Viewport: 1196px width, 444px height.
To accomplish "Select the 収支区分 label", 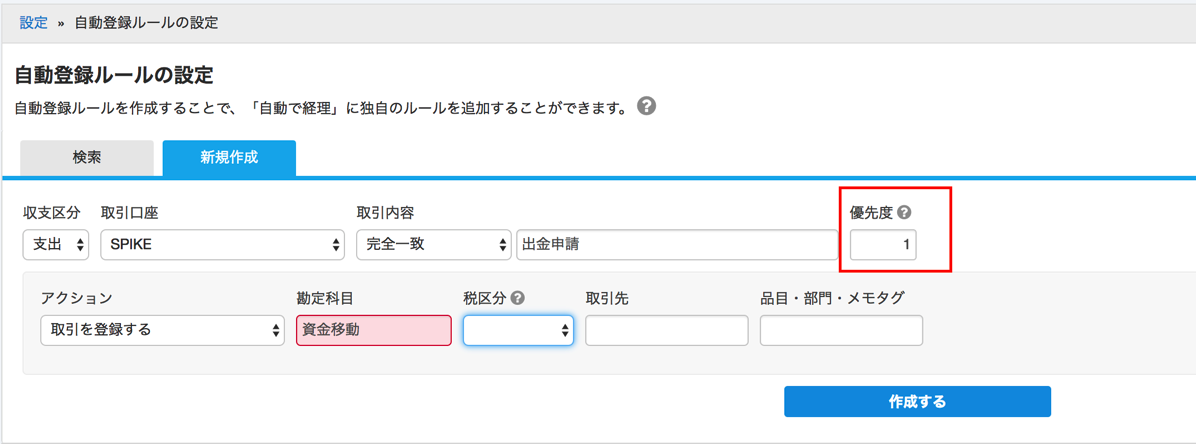I will (51, 213).
